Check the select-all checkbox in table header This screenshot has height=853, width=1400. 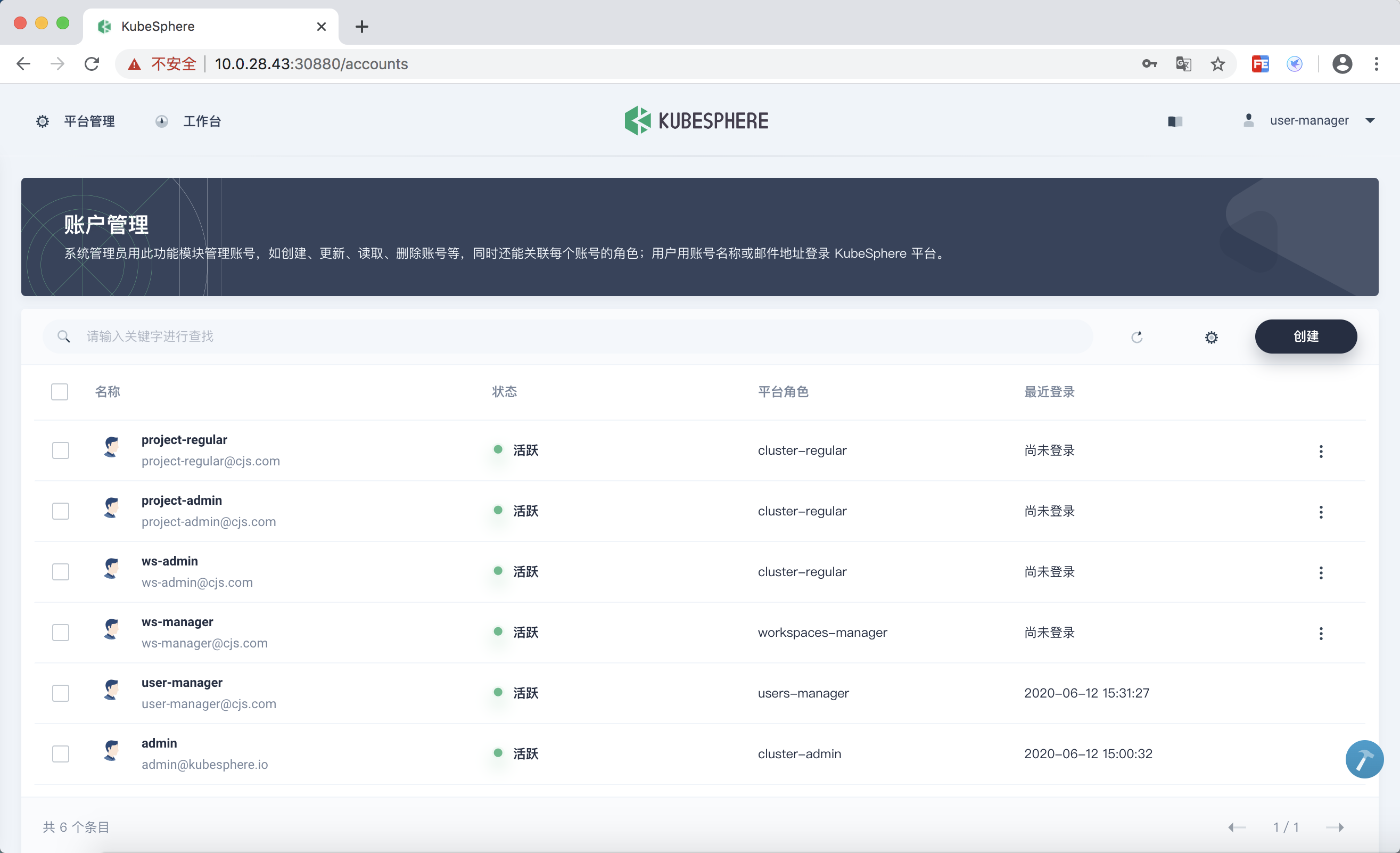point(60,391)
